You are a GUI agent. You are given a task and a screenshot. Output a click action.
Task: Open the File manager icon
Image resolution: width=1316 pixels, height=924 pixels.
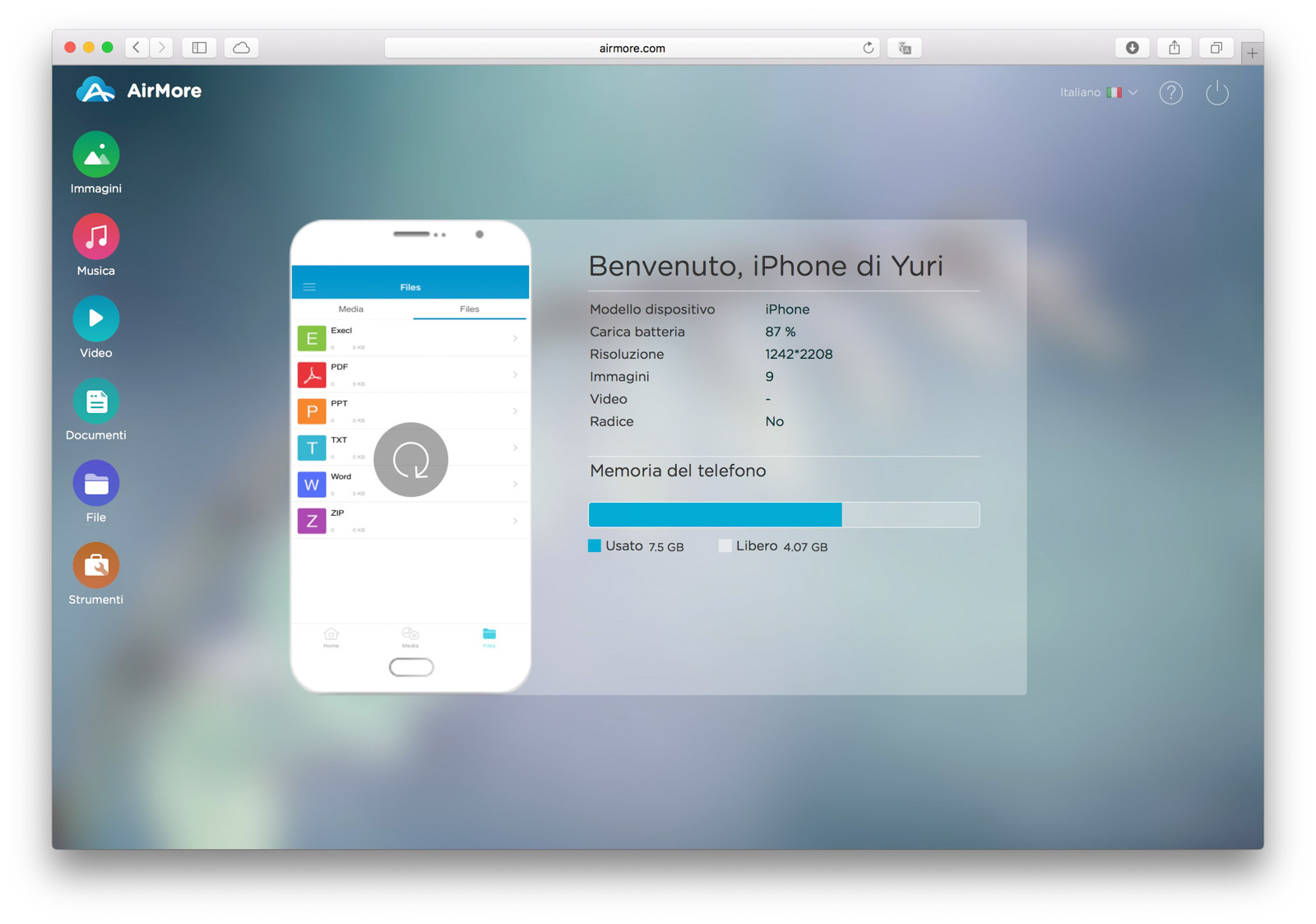[96, 484]
